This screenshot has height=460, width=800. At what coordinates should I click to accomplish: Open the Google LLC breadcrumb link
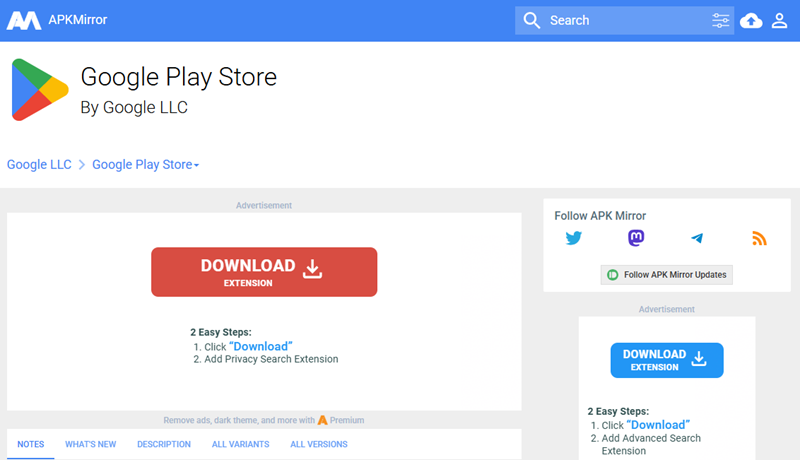click(x=39, y=165)
